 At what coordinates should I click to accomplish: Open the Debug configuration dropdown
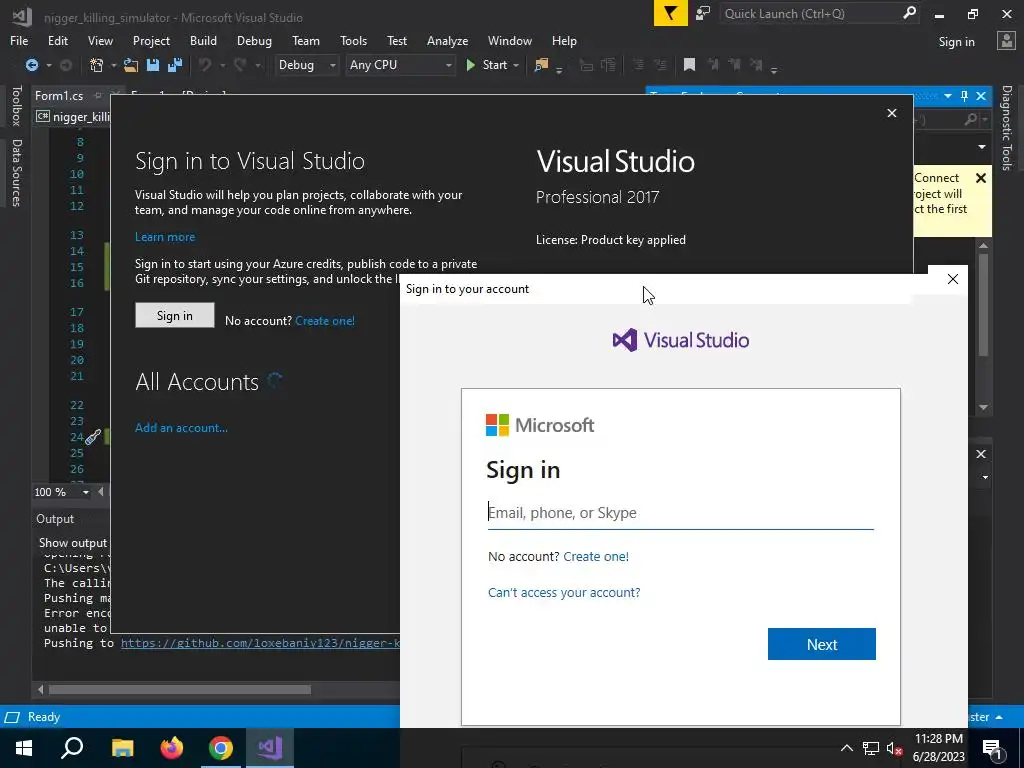pos(306,65)
